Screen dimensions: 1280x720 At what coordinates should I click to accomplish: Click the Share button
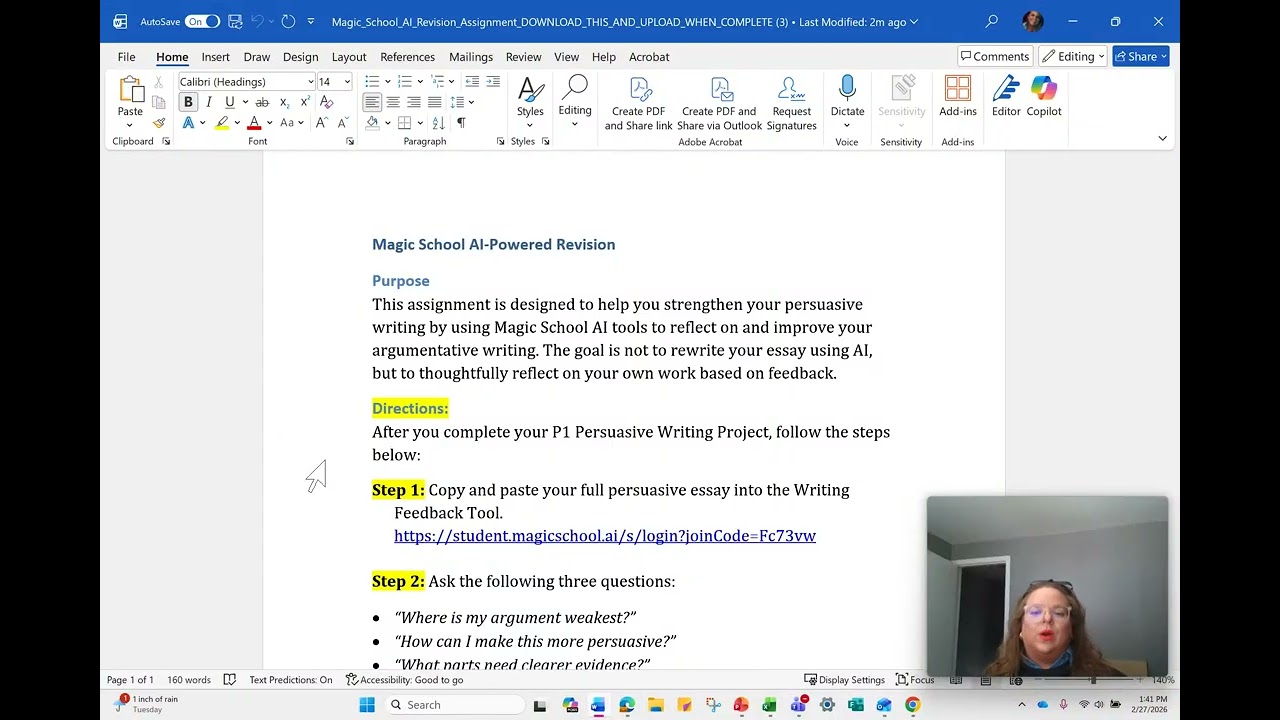(1140, 56)
